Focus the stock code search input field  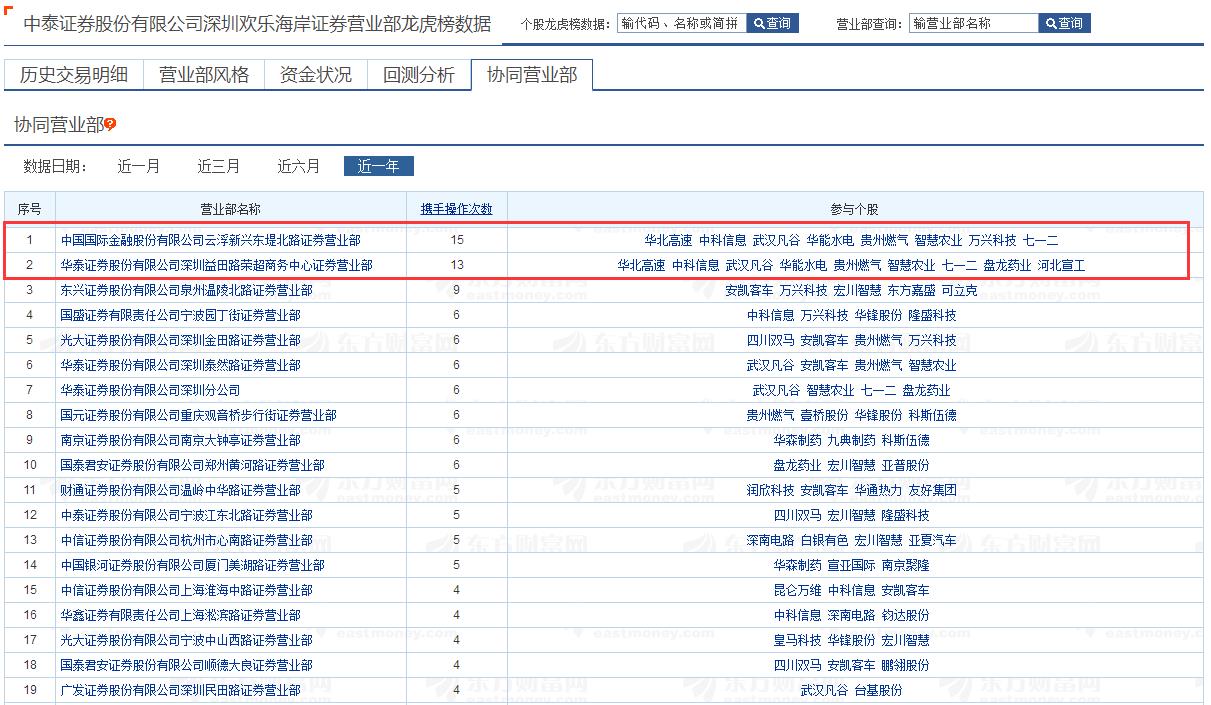[x=680, y=23]
